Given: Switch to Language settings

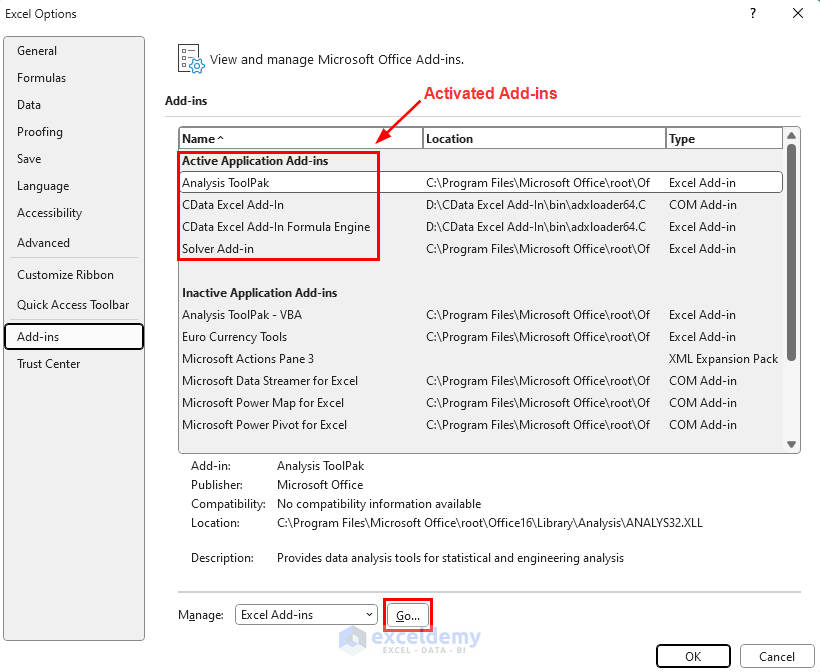Looking at the screenshot, I should [74, 186].
